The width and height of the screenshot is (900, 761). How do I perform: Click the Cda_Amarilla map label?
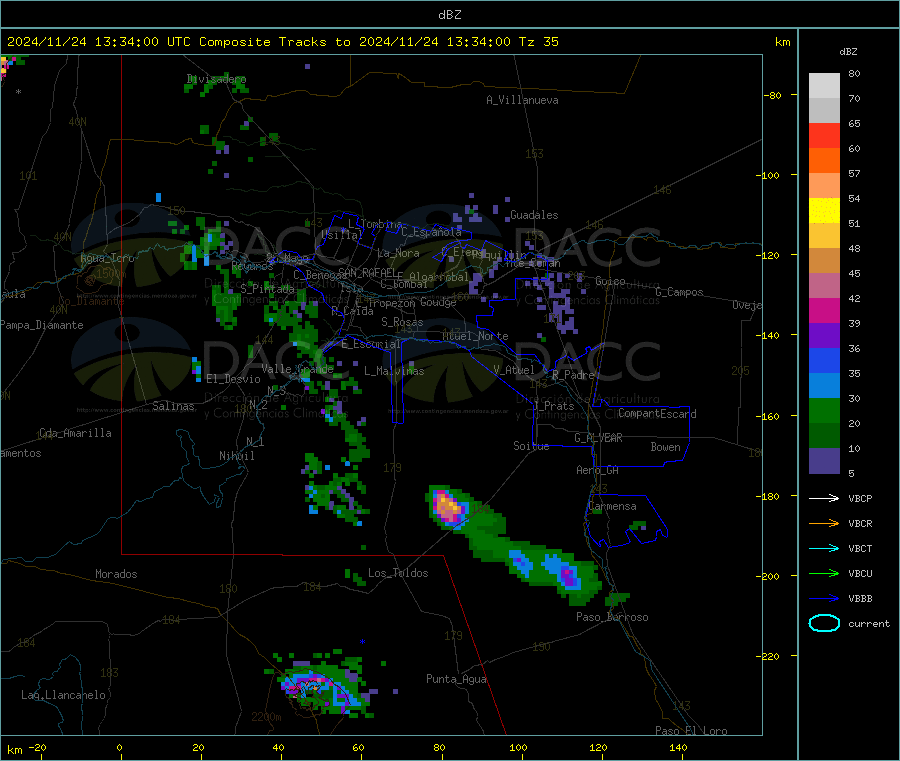tap(75, 433)
